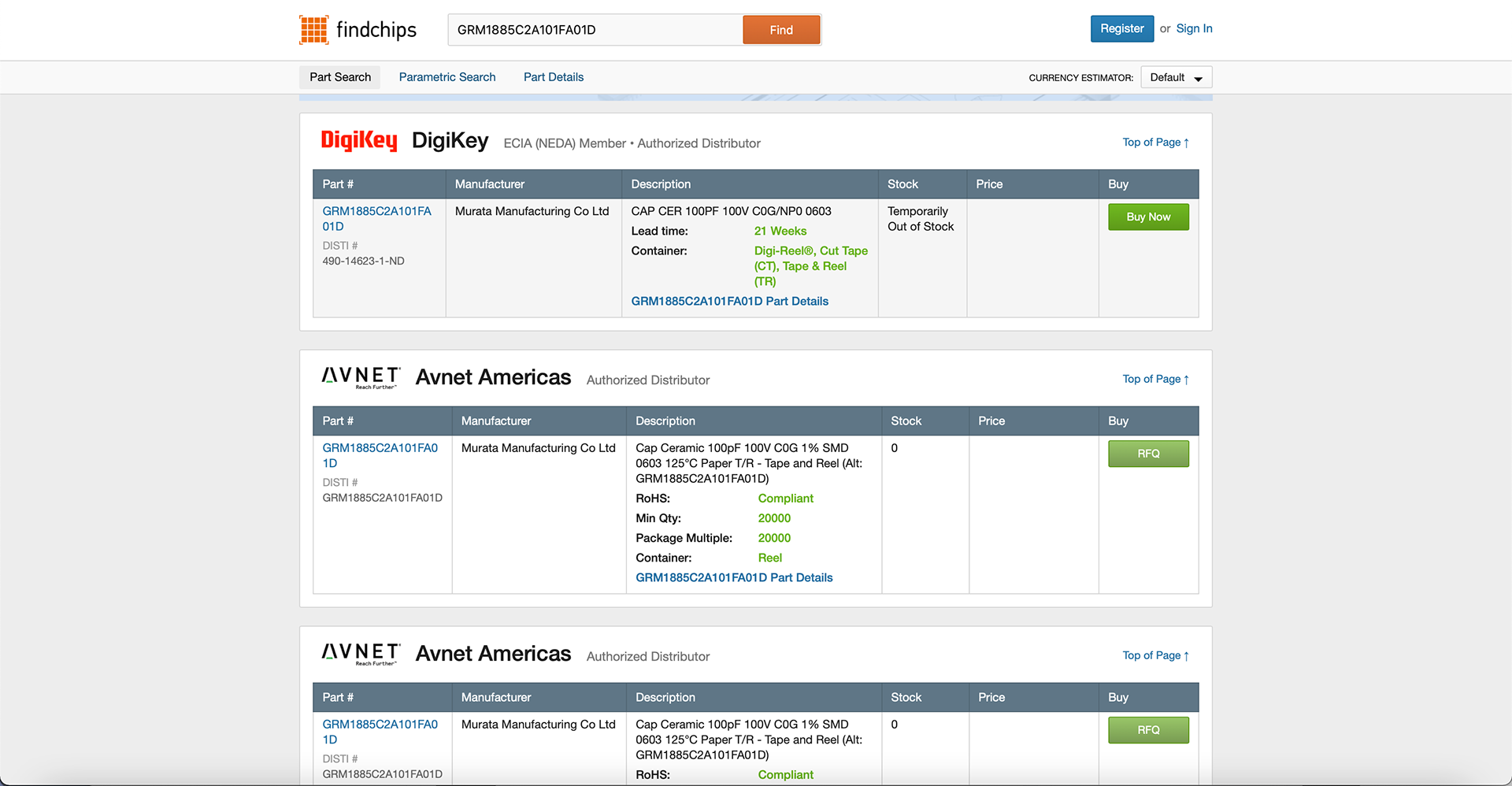Viewport: 1512px width, 786px height.
Task: Click RFQ button in first Avnet section
Action: 1148,454
